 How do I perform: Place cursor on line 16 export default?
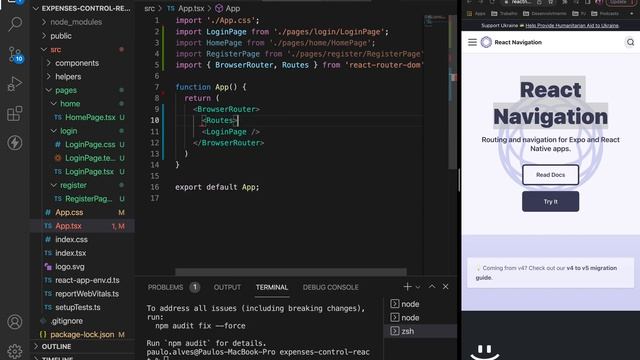[217, 187]
